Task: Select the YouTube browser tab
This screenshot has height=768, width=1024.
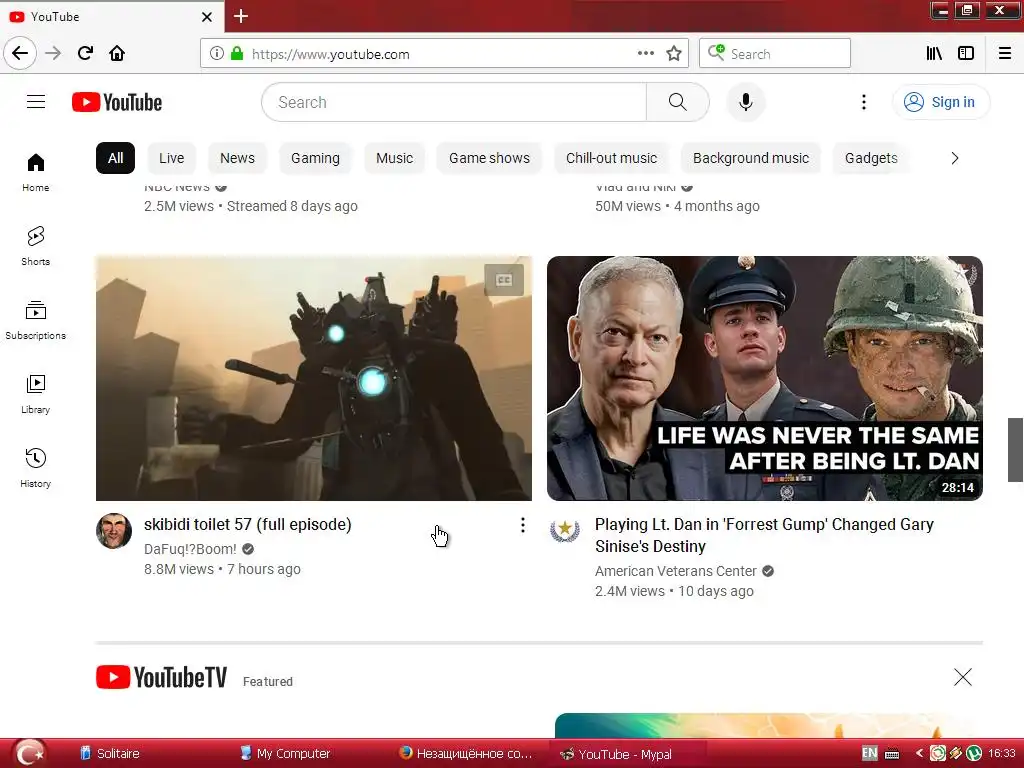Action: coord(111,17)
